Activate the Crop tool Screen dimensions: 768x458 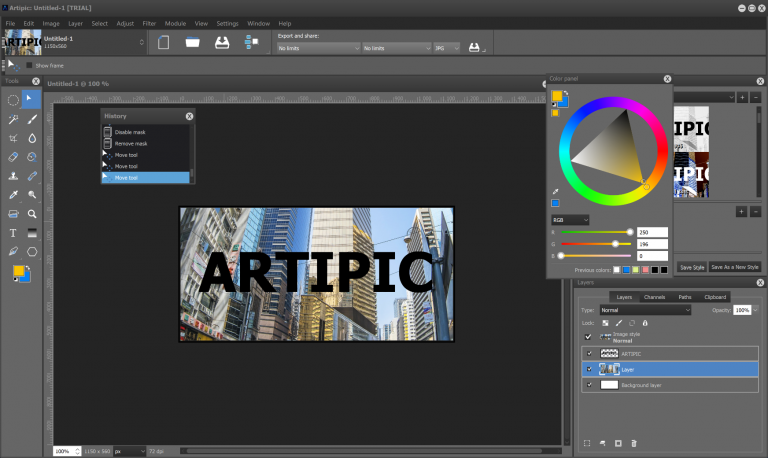point(13,138)
